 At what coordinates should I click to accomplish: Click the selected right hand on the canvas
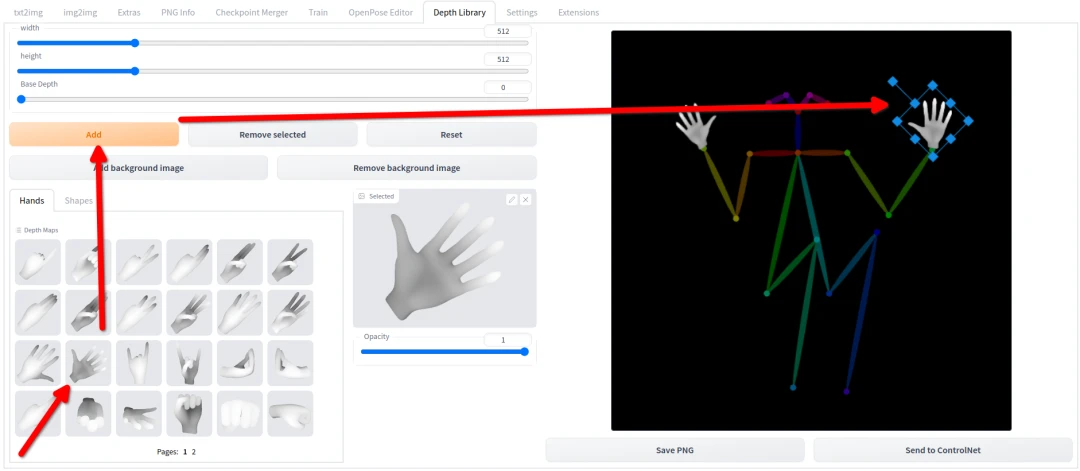pyautogui.click(x=933, y=121)
